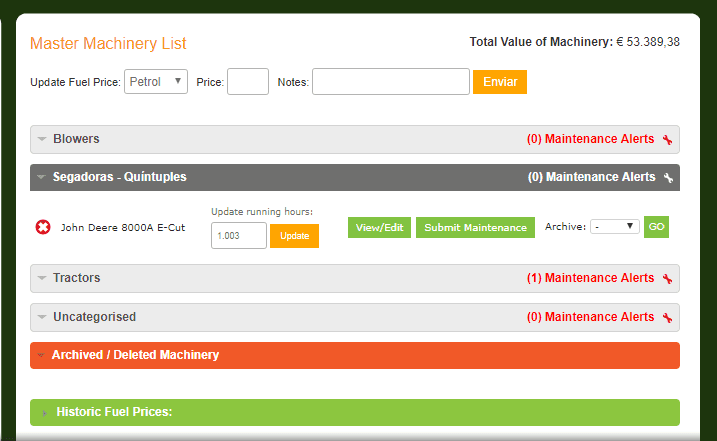717x441 pixels.
Task: Click the Notes text field
Action: [x=391, y=81]
